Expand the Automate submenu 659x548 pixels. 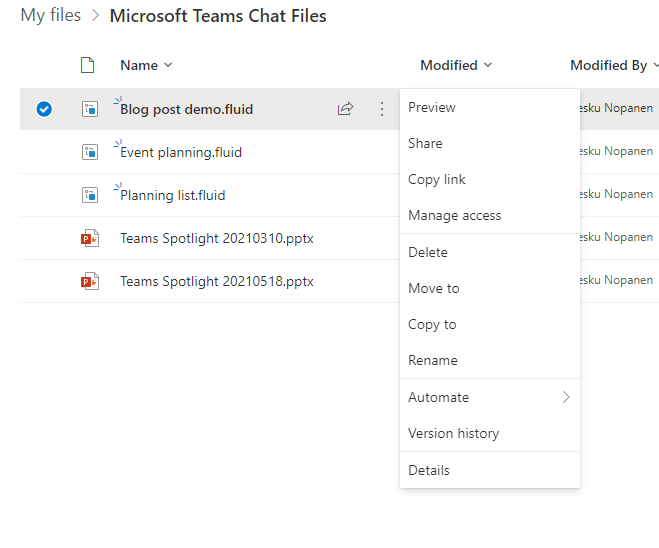pyautogui.click(x=489, y=397)
